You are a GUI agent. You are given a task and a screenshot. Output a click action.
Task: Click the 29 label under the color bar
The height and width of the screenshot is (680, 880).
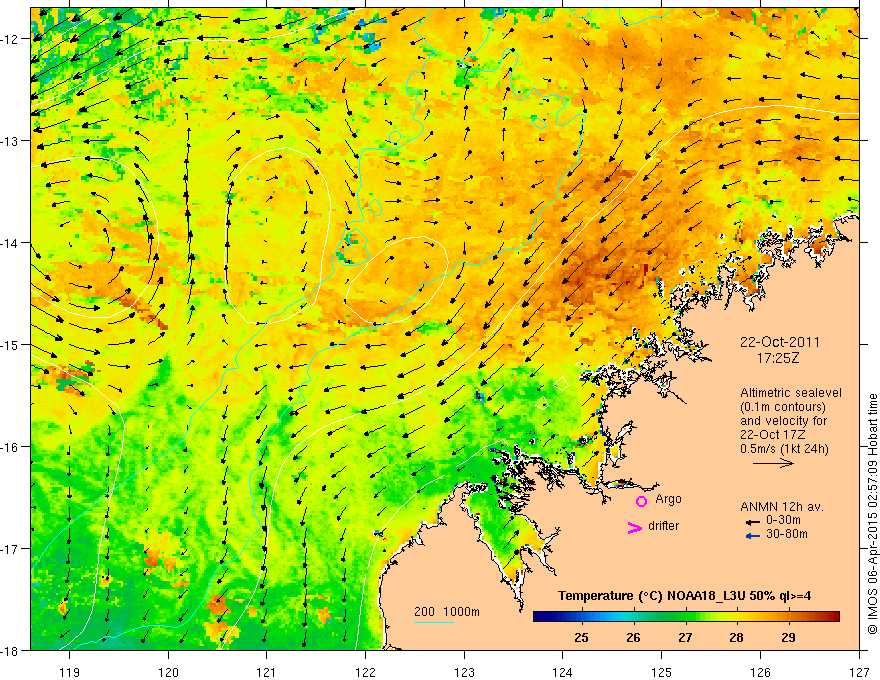tap(788, 637)
